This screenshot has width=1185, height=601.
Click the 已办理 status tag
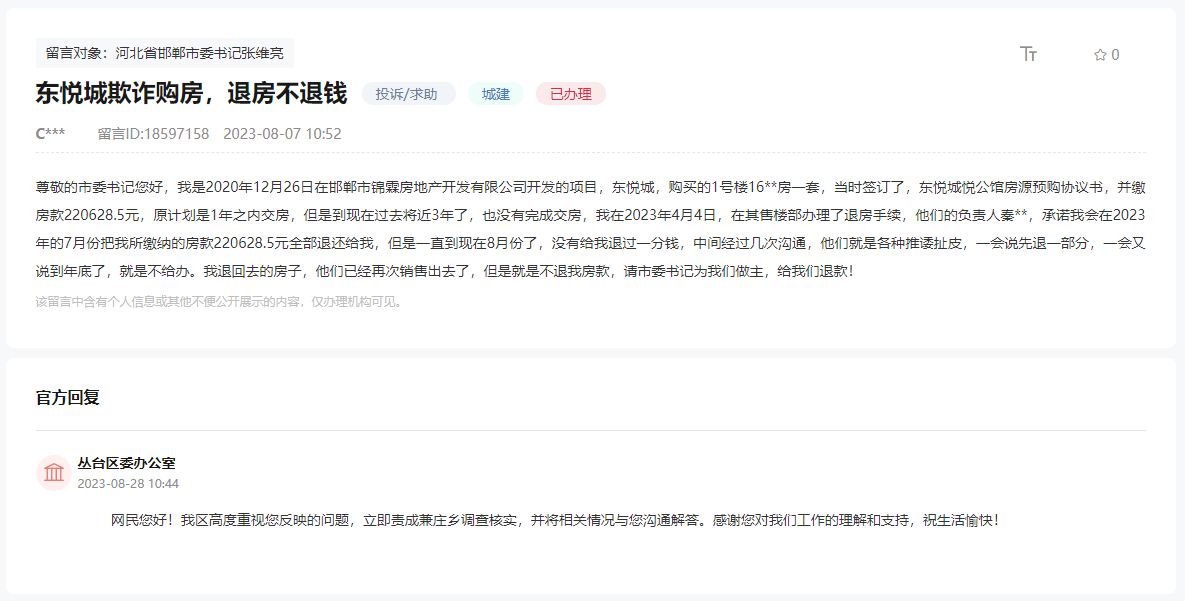tap(571, 94)
